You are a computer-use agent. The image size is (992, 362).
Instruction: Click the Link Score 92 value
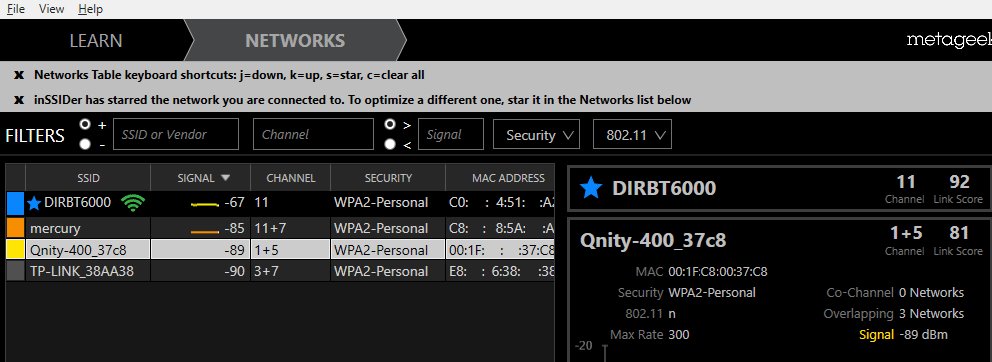(x=959, y=182)
